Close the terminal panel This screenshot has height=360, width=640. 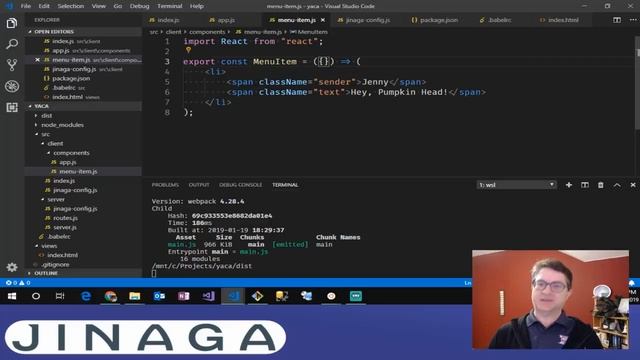[633, 185]
